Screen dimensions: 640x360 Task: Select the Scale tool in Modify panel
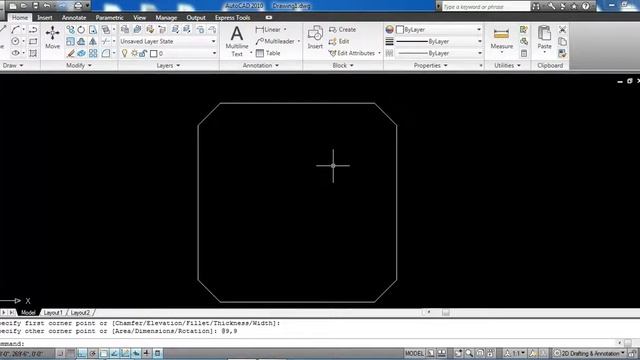coord(71,42)
